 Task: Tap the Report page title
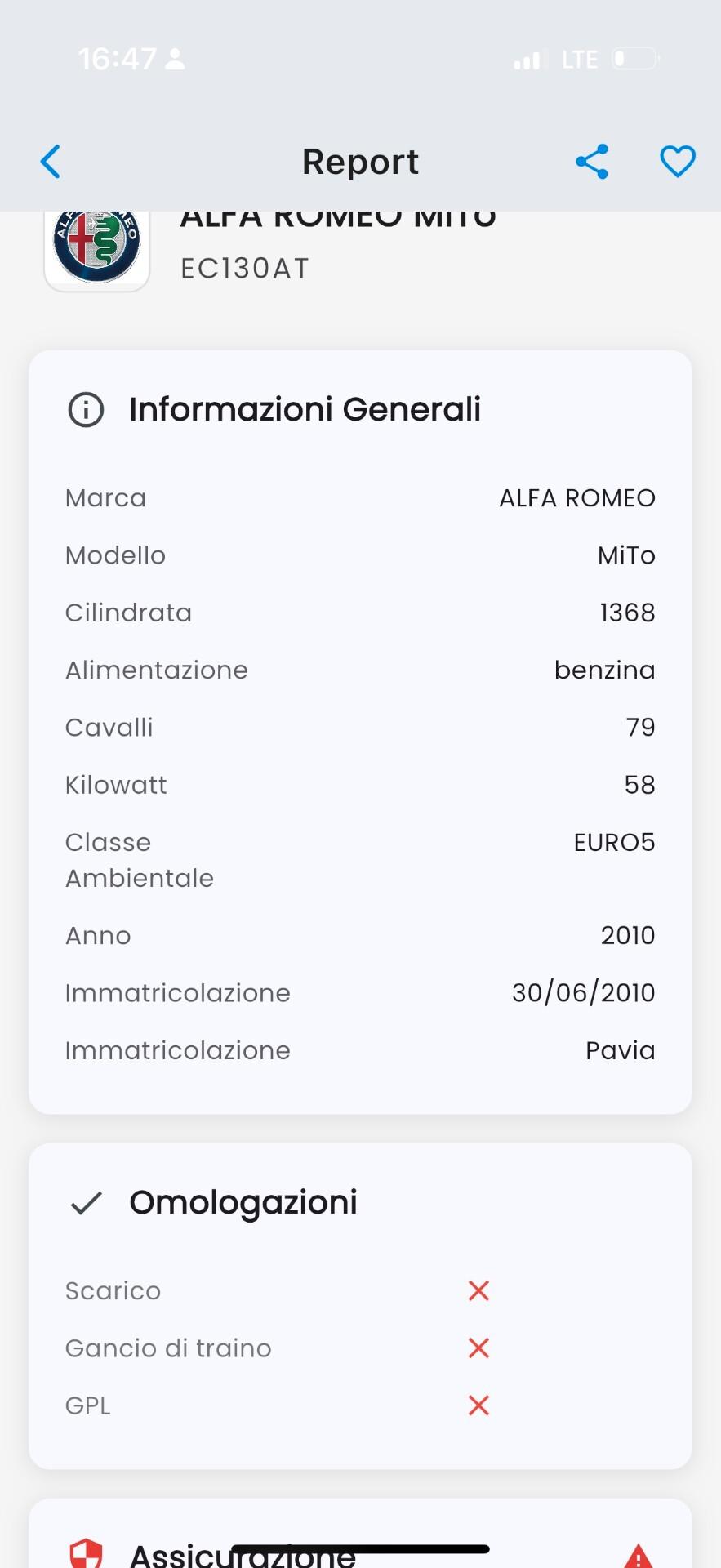360,162
